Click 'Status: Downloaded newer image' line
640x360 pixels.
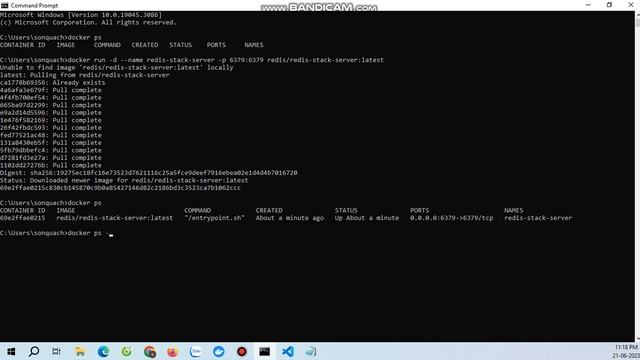[124, 180]
